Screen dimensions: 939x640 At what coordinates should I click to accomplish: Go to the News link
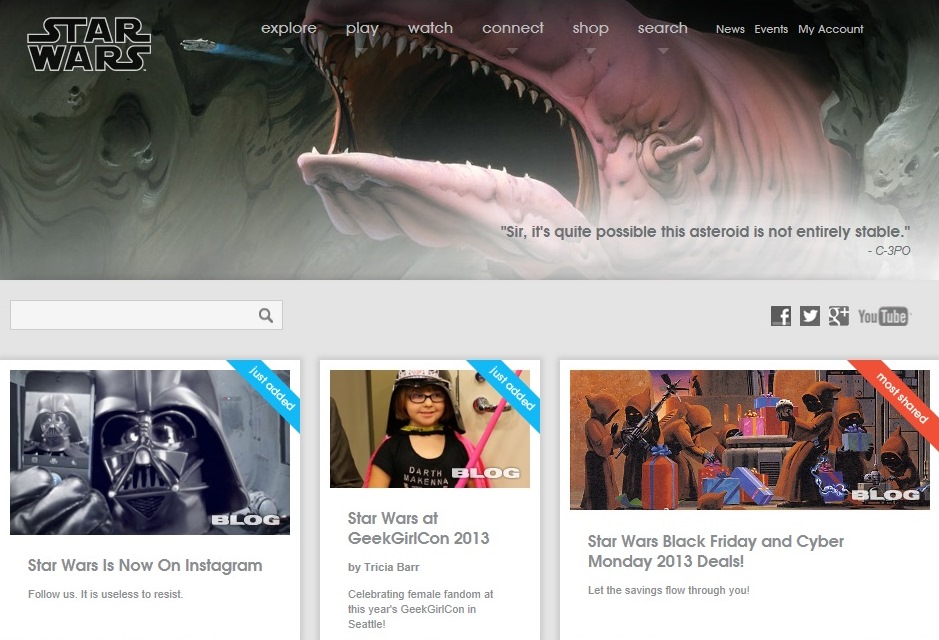click(730, 29)
